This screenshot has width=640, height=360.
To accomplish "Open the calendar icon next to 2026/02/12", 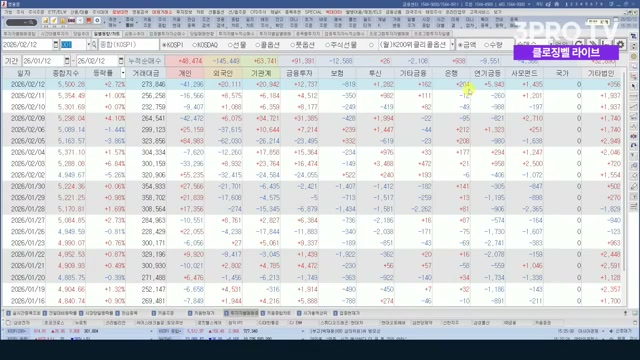I will click(x=56, y=44).
